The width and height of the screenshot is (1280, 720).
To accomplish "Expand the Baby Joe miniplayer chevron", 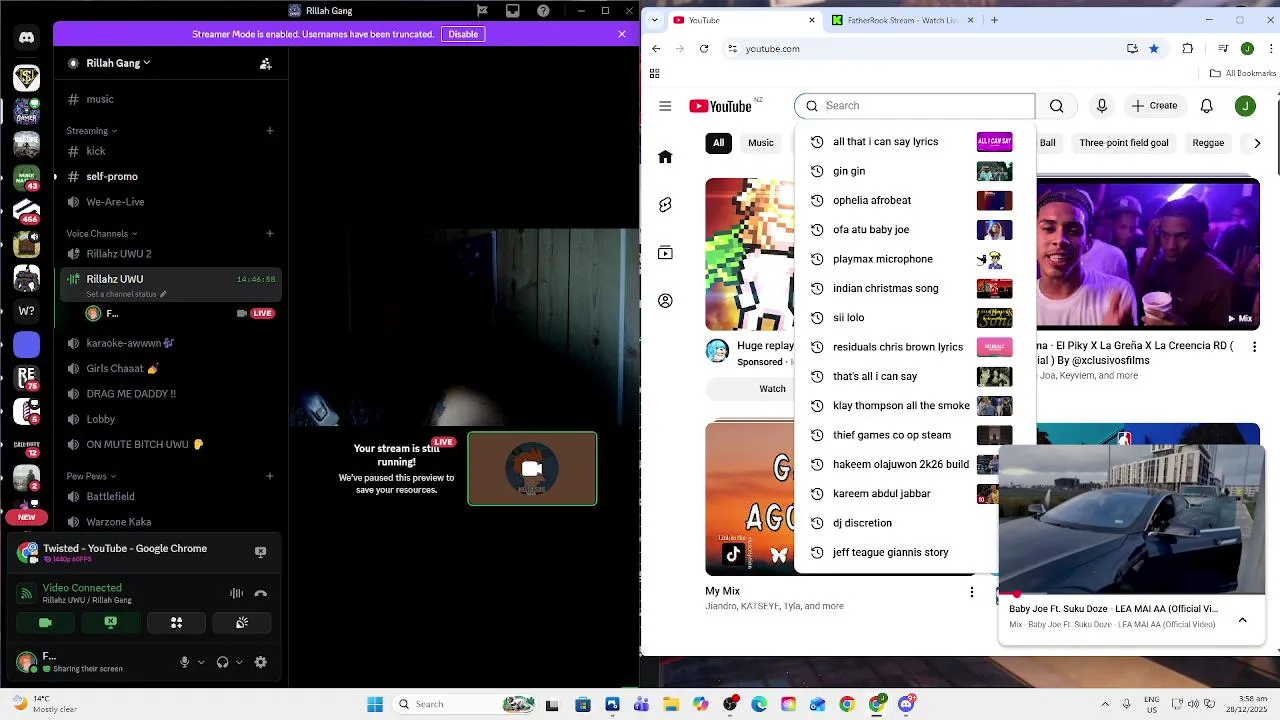I will coord(1243,620).
